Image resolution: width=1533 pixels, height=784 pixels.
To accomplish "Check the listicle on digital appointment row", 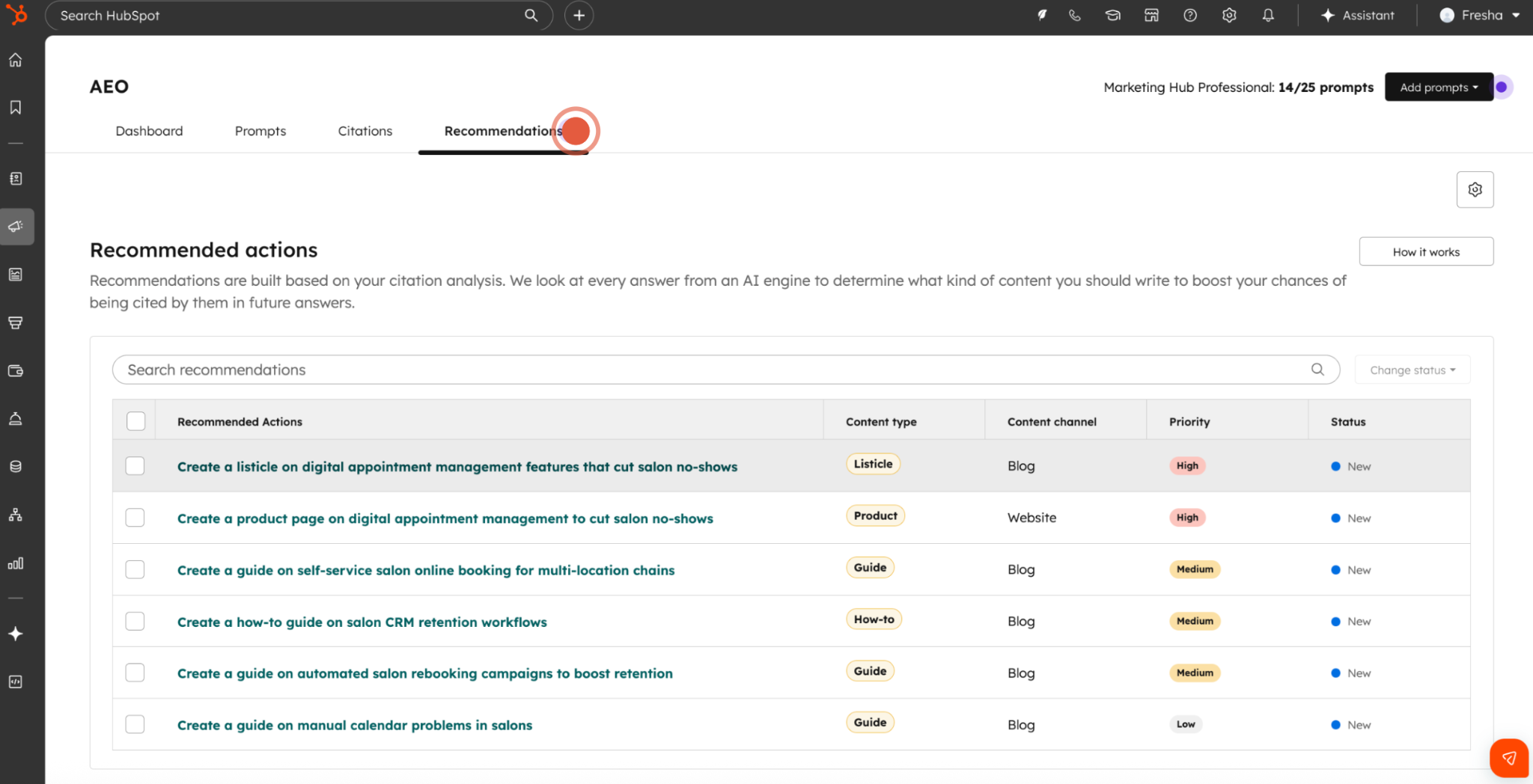I will coord(135,465).
